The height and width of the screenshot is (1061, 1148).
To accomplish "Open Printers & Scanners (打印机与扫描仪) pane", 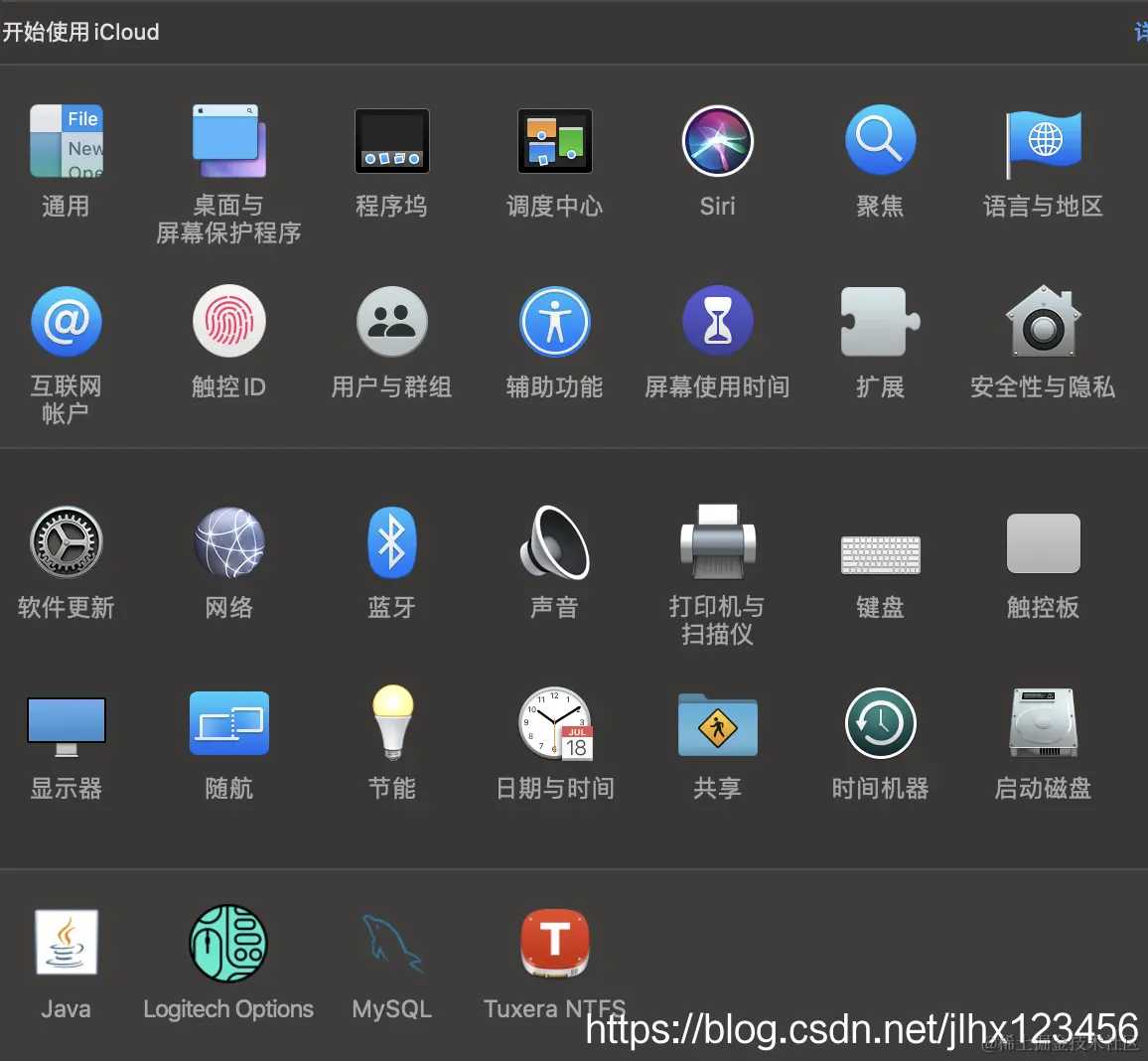I will point(717,542).
